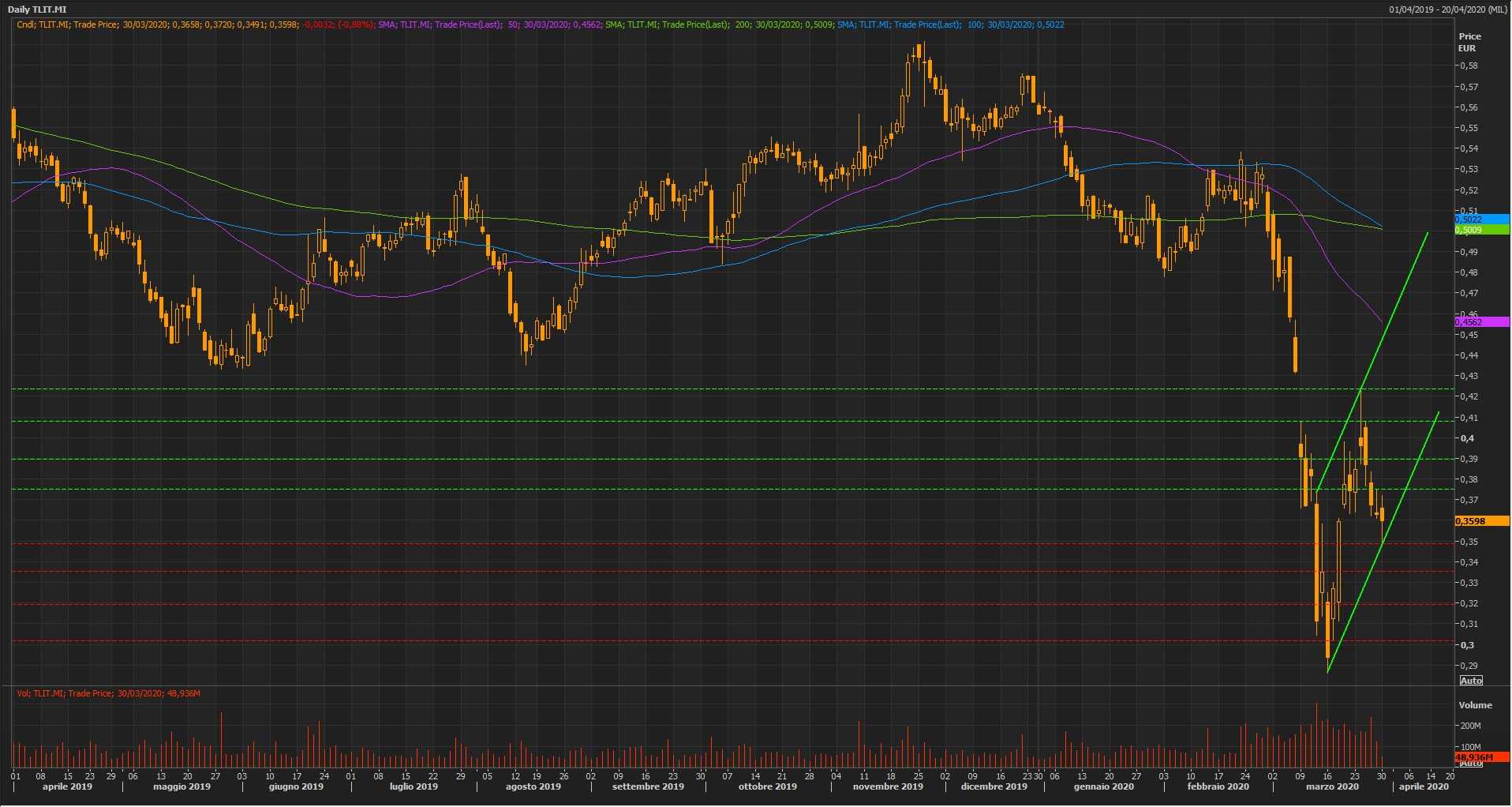Select the green SMA 200 legend entry
The image size is (1512, 807).
718,24
